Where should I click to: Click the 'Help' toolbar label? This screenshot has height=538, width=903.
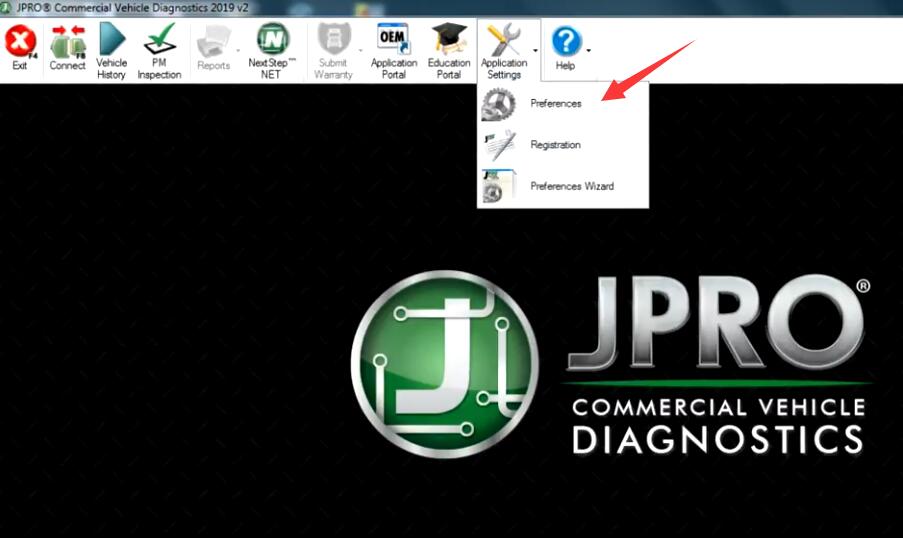tap(566, 66)
